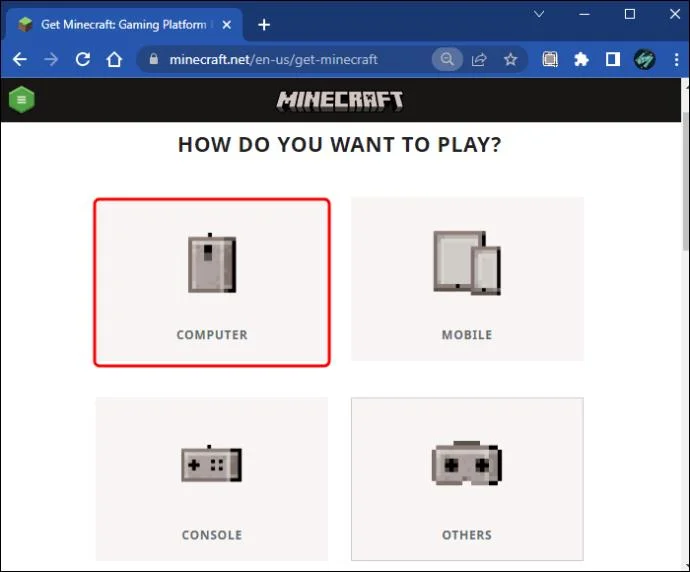690x572 pixels.
Task: Click the tablet and phone icon
Action: point(467,263)
